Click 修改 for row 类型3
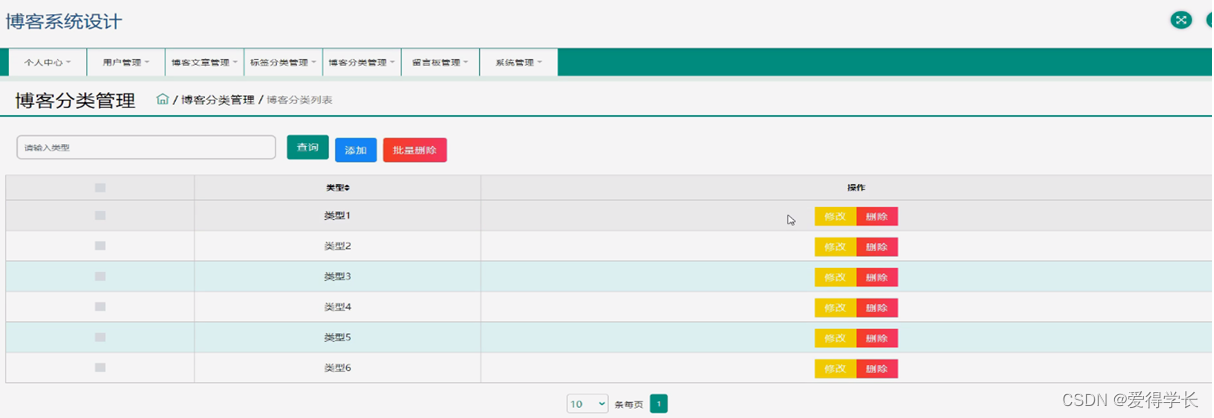Image resolution: width=1214 pixels, height=418 pixels. click(835, 277)
